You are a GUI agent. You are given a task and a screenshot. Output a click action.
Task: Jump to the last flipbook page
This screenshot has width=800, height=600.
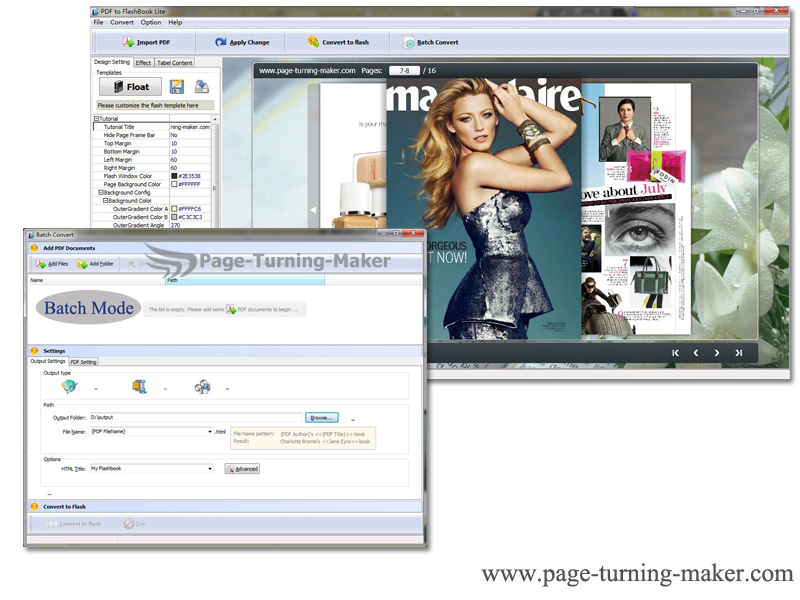[738, 353]
